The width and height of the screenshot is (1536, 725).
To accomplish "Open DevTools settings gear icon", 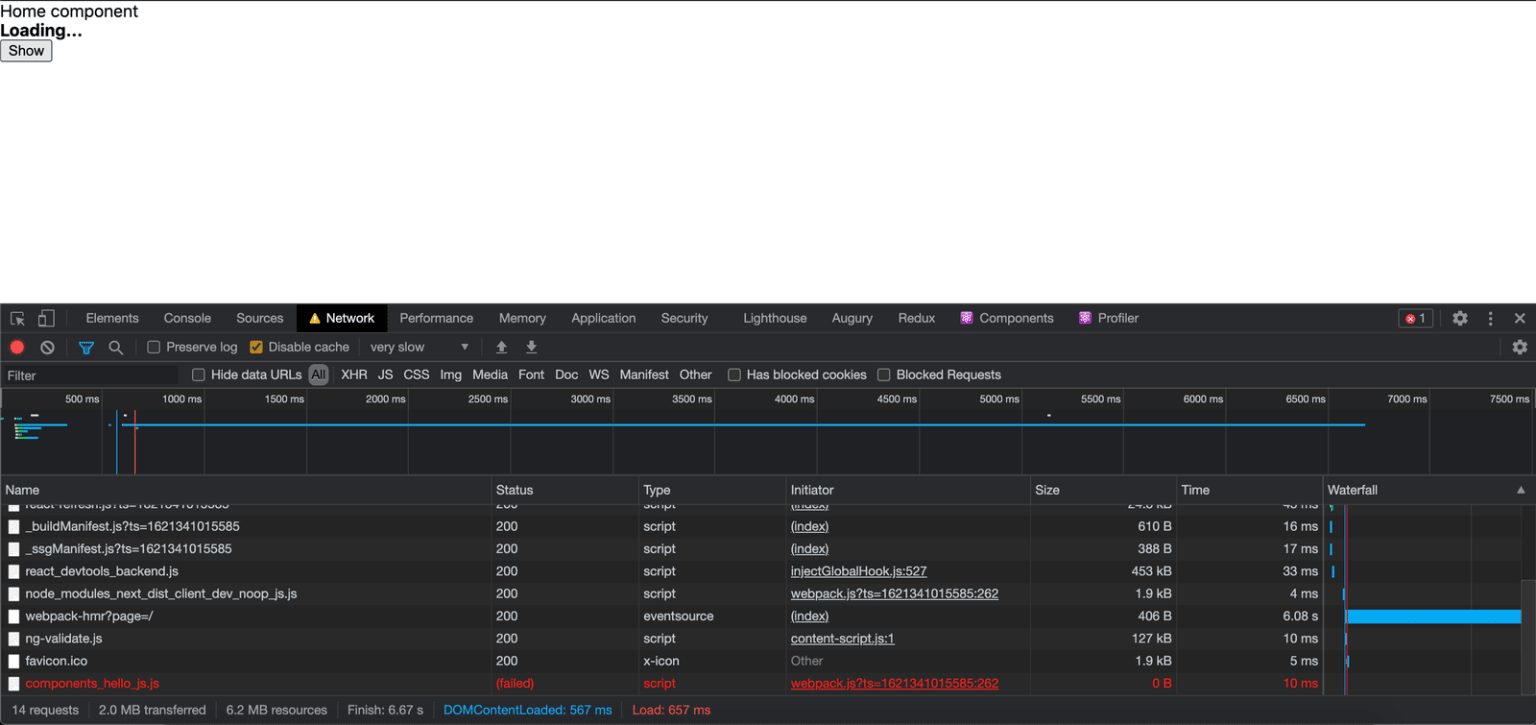I will click(x=1460, y=318).
